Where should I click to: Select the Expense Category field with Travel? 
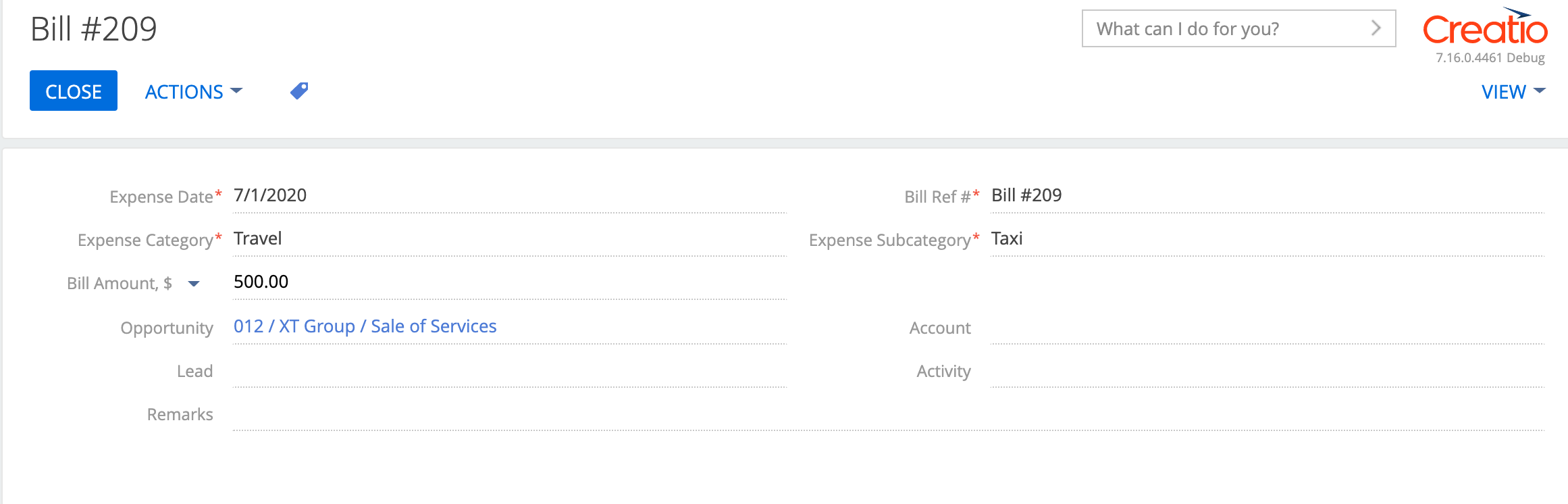coord(510,239)
